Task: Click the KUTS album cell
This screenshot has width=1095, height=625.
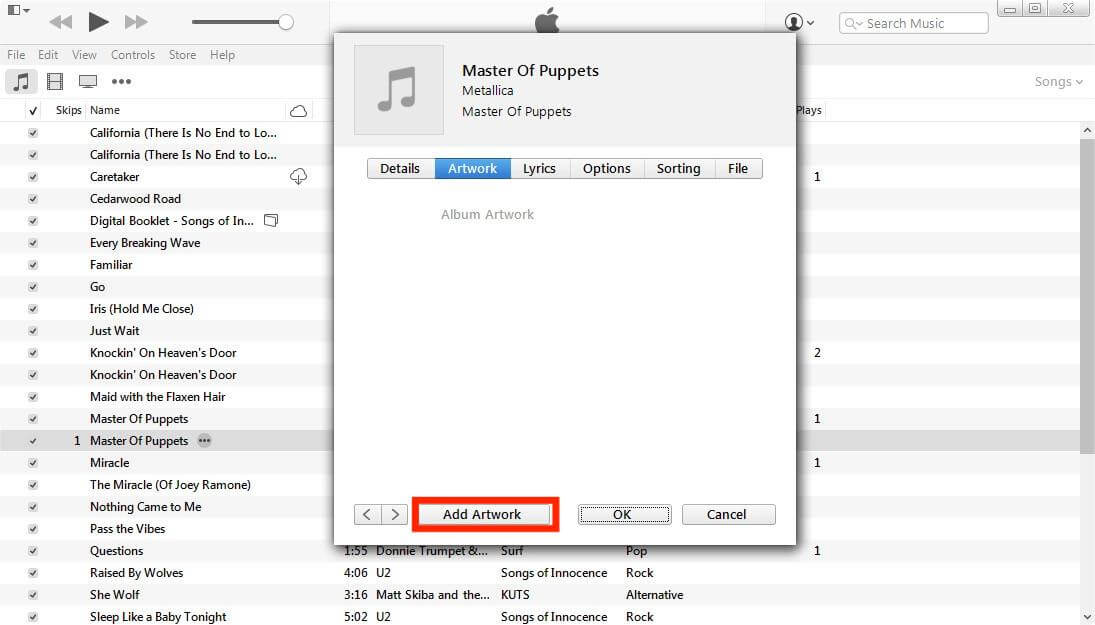Action: tap(515, 595)
